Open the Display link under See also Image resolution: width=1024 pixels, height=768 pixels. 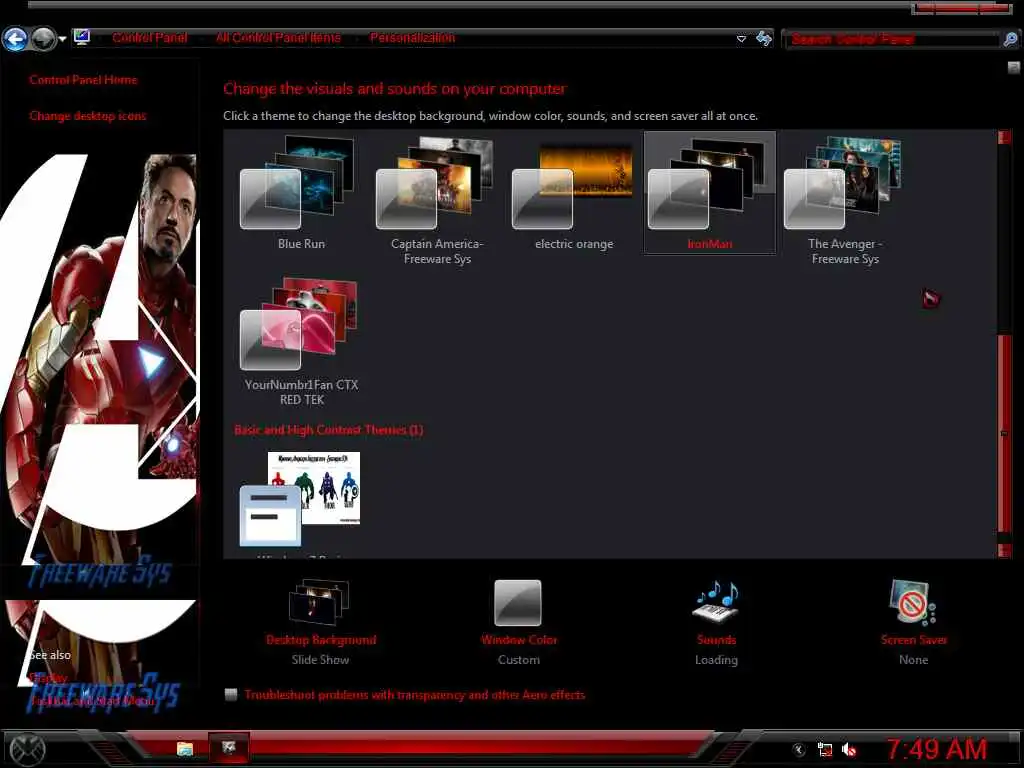click(x=48, y=678)
